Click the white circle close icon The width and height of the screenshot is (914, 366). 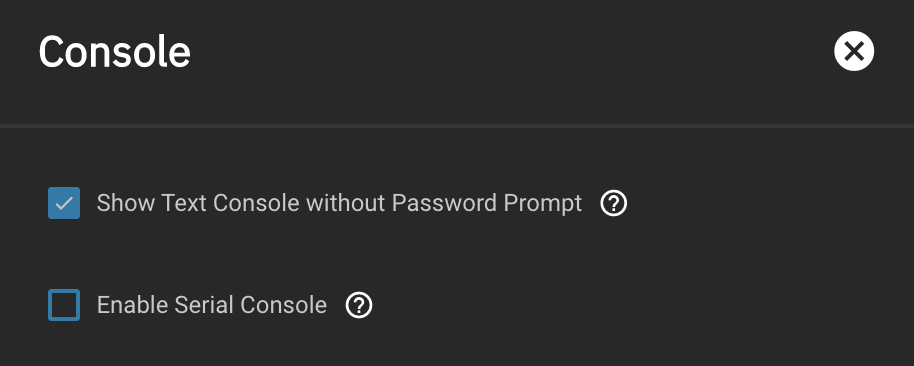pos(853,51)
